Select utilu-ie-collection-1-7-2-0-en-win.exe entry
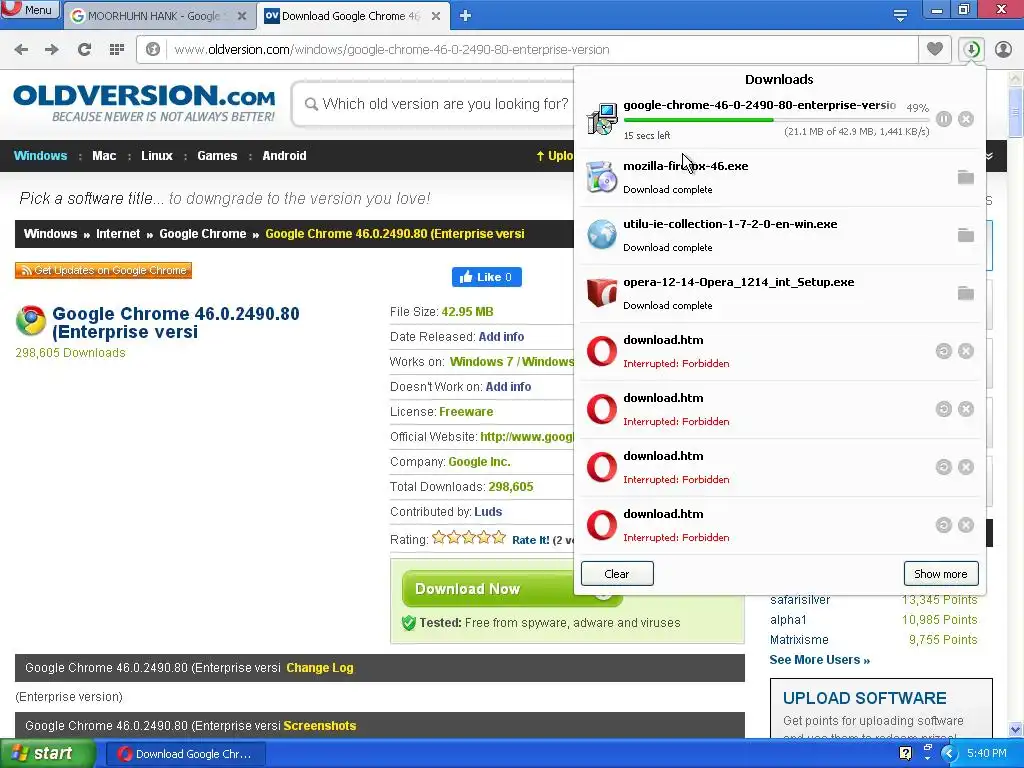Screen dimensions: 1024x768 (x=780, y=236)
